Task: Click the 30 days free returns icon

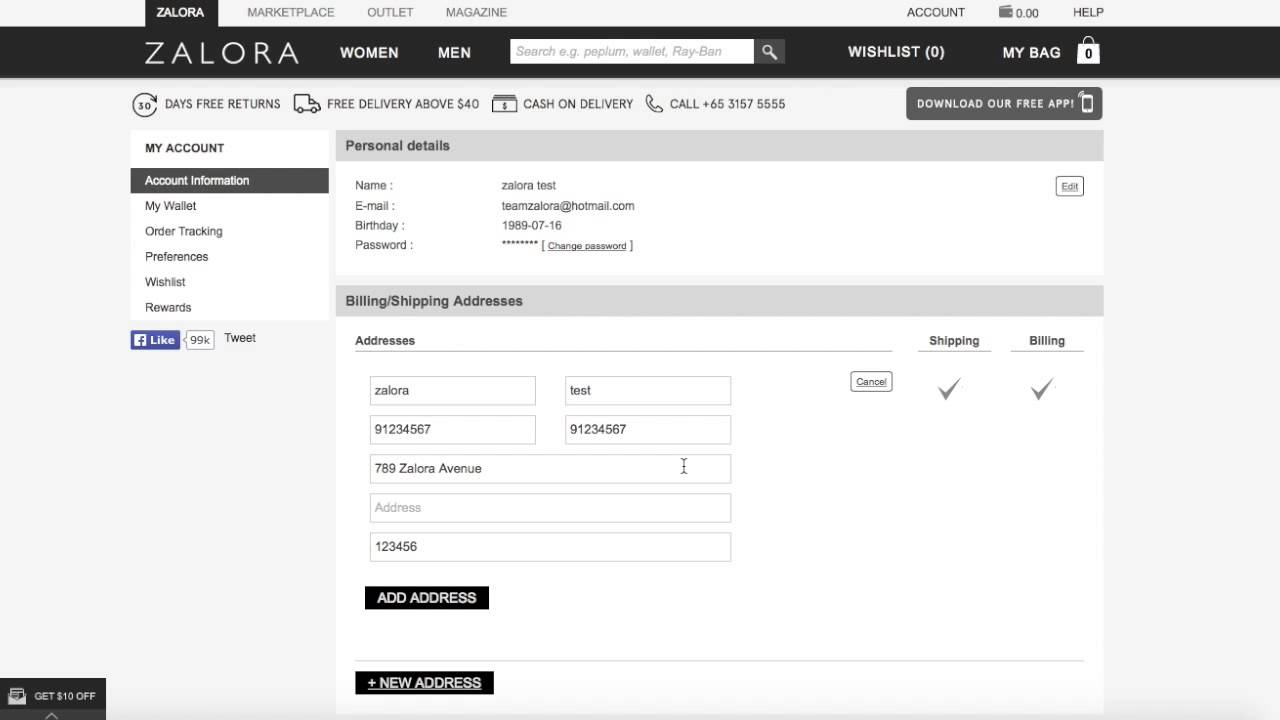Action: pos(145,104)
